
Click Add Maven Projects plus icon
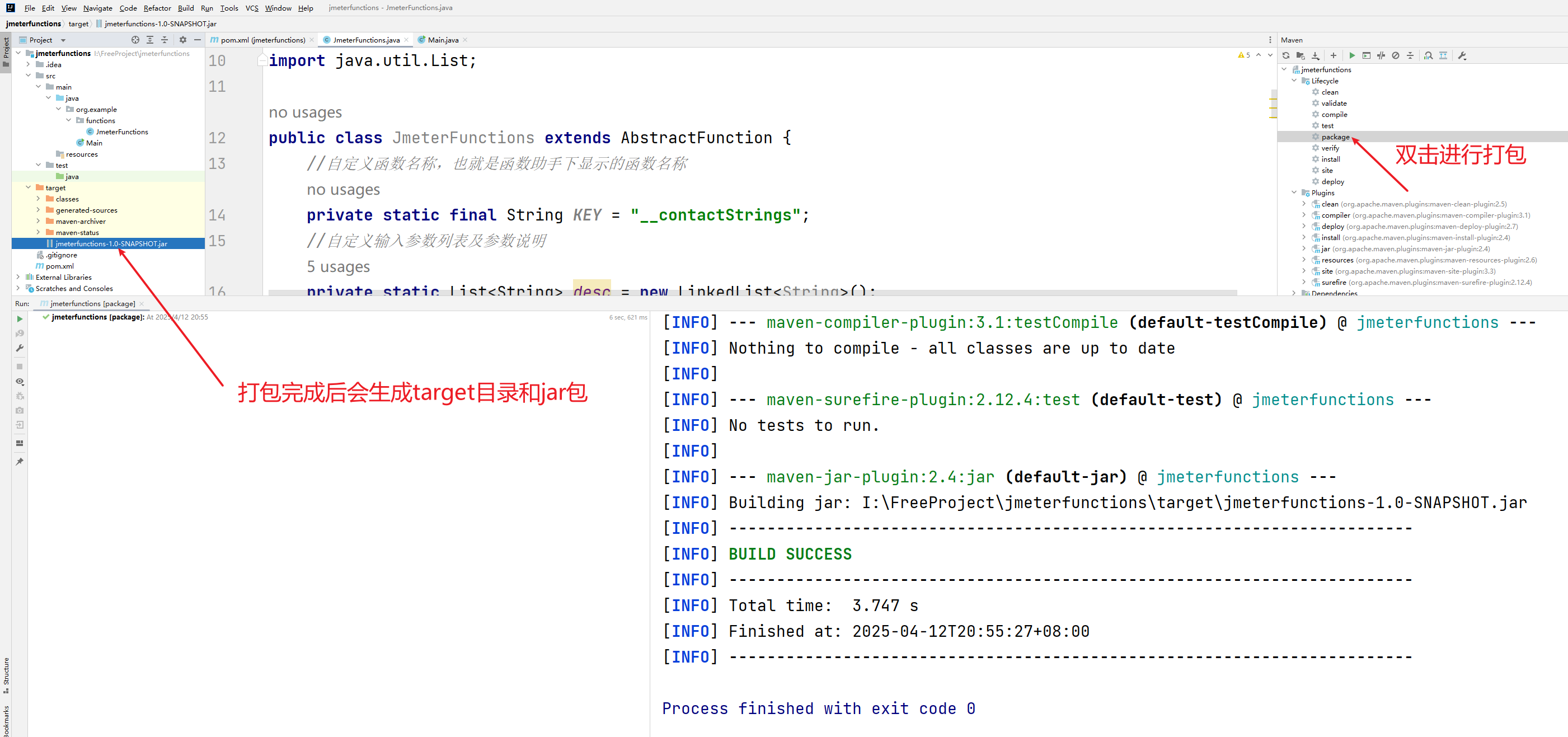click(1333, 55)
